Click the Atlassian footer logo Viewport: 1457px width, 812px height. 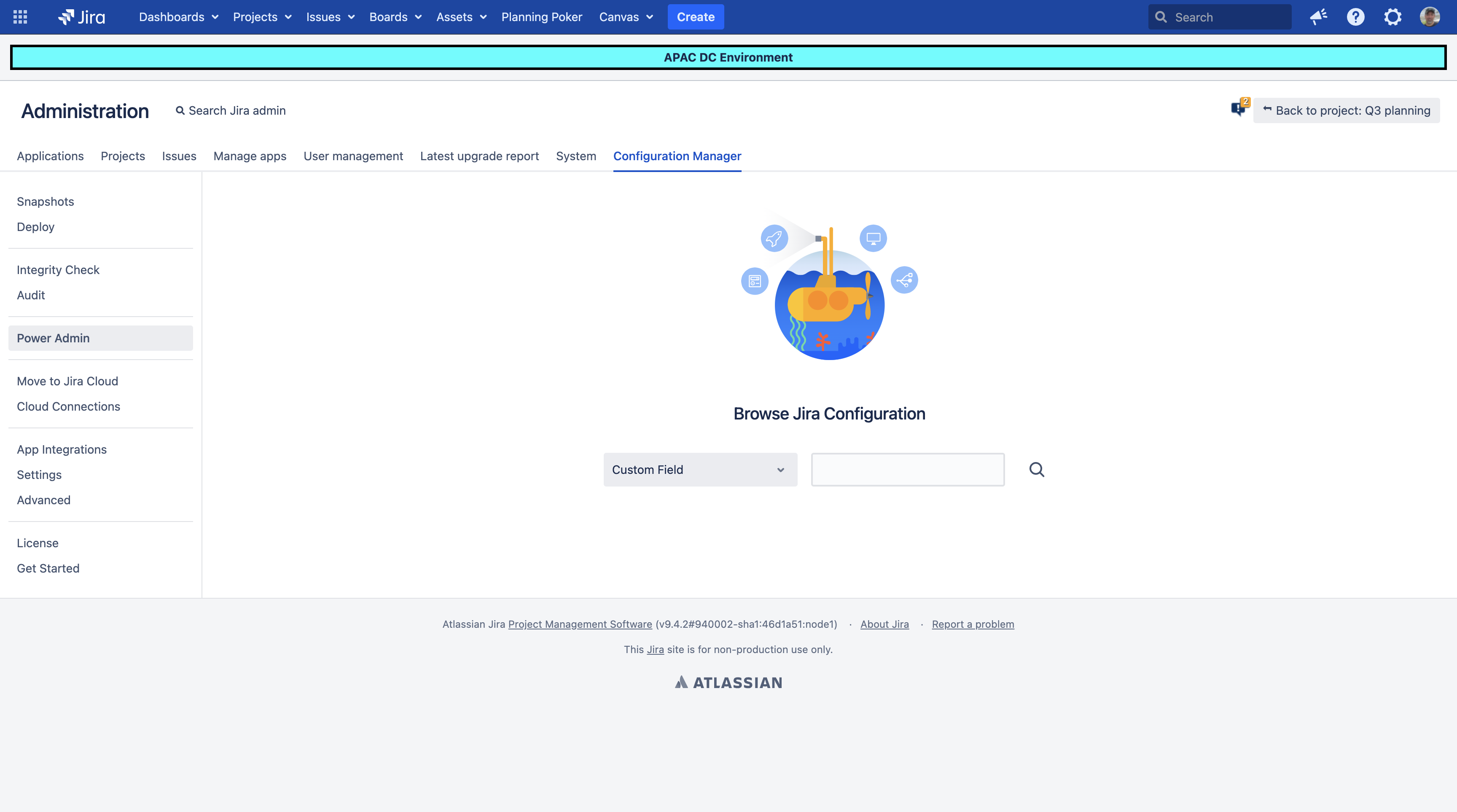point(728,683)
